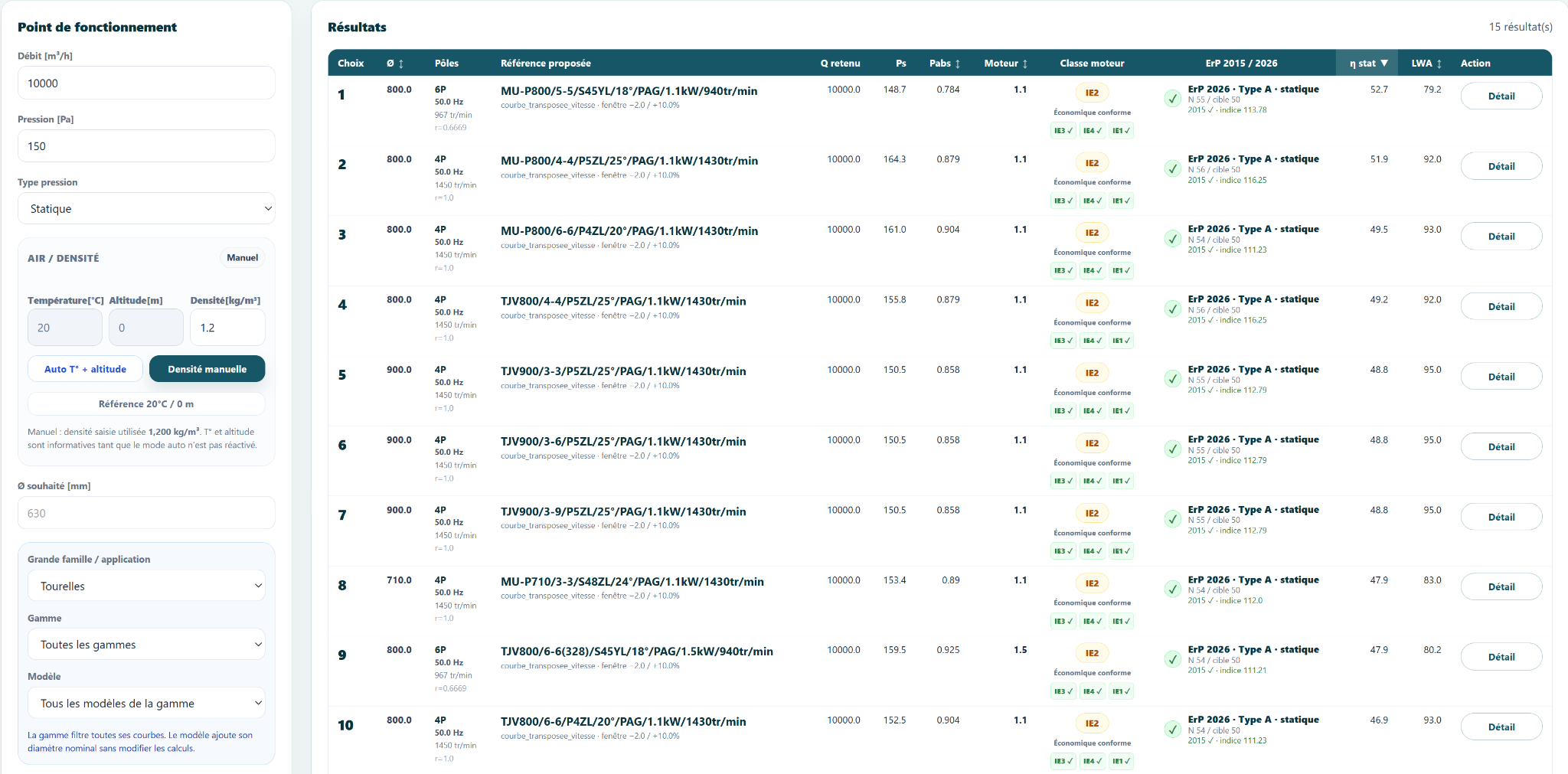Click IE4 badge in row 3
This screenshot has width=1568, height=774.
pyautogui.click(x=1093, y=271)
